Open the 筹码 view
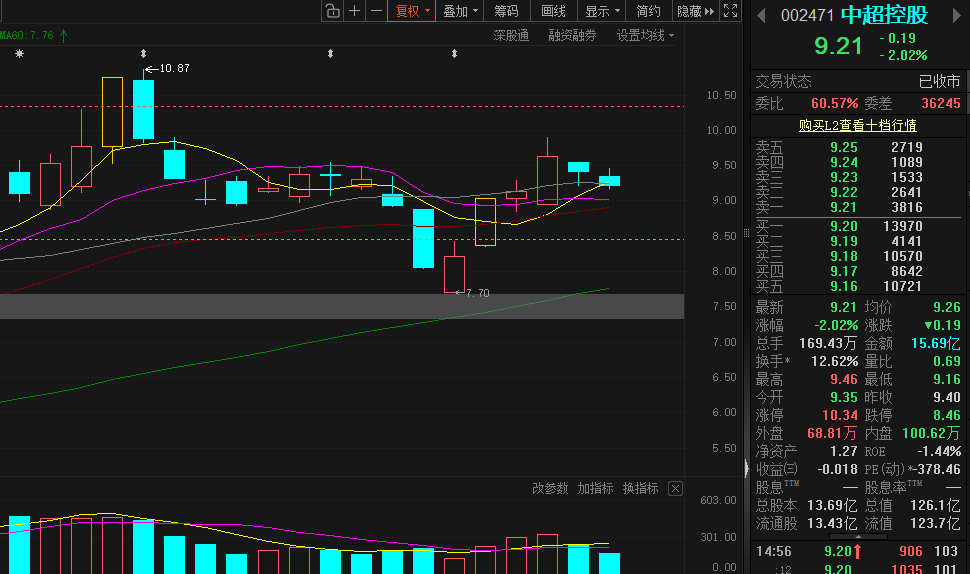The image size is (970, 574). point(506,11)
